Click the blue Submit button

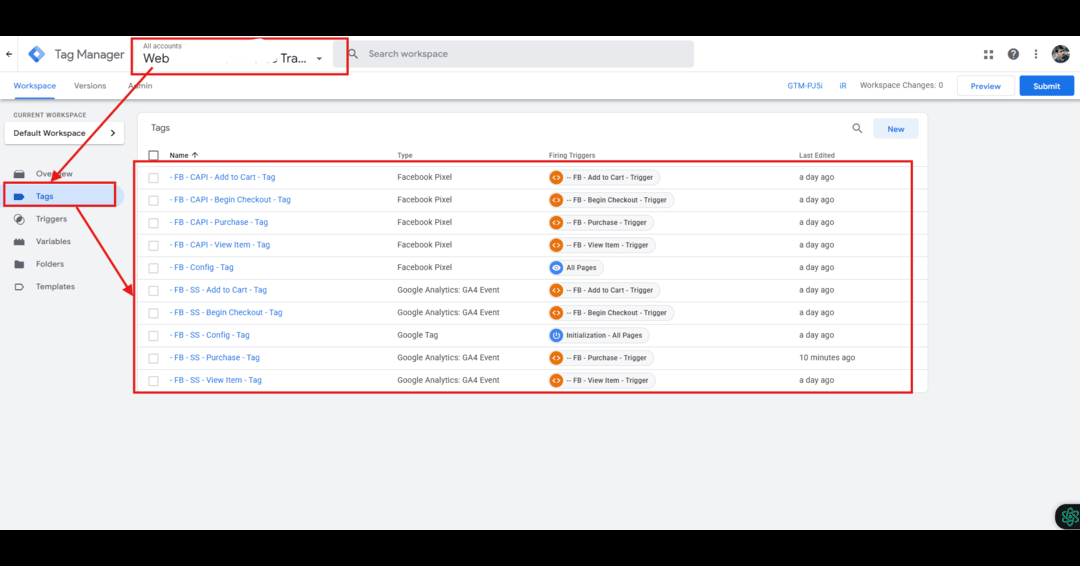point(1046,86)
